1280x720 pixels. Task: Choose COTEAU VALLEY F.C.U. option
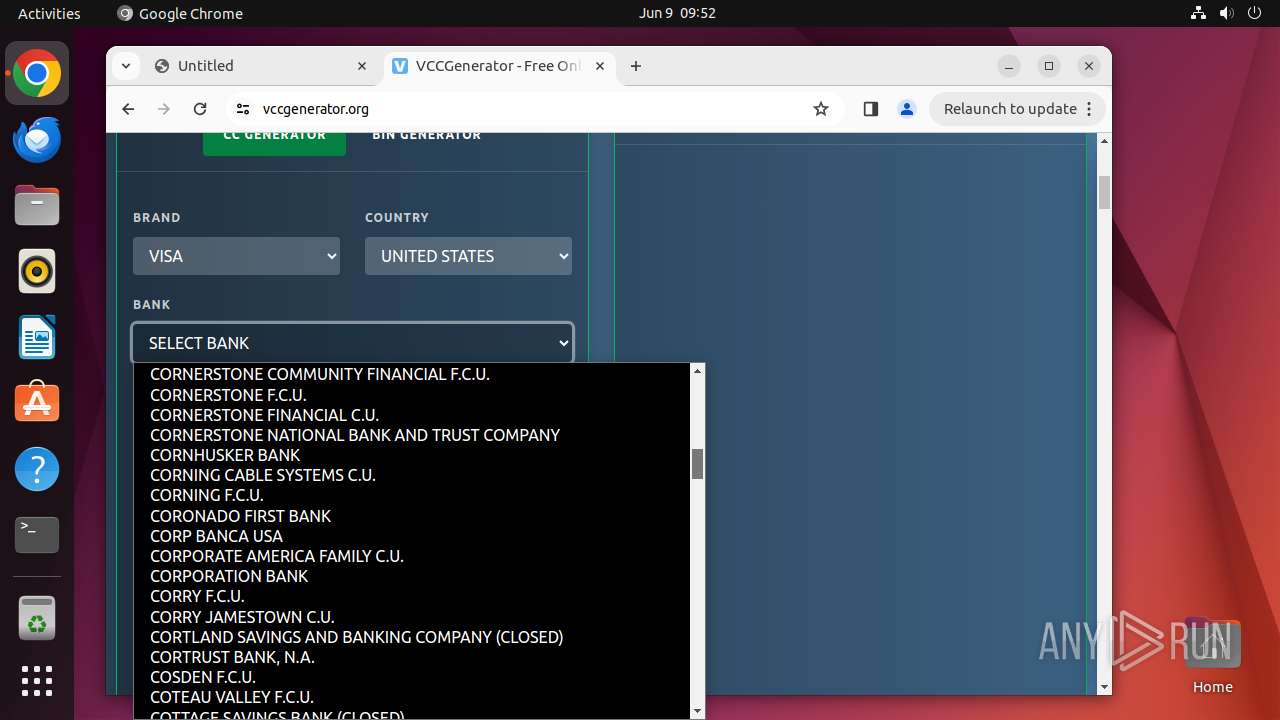[x=412, y=697]
